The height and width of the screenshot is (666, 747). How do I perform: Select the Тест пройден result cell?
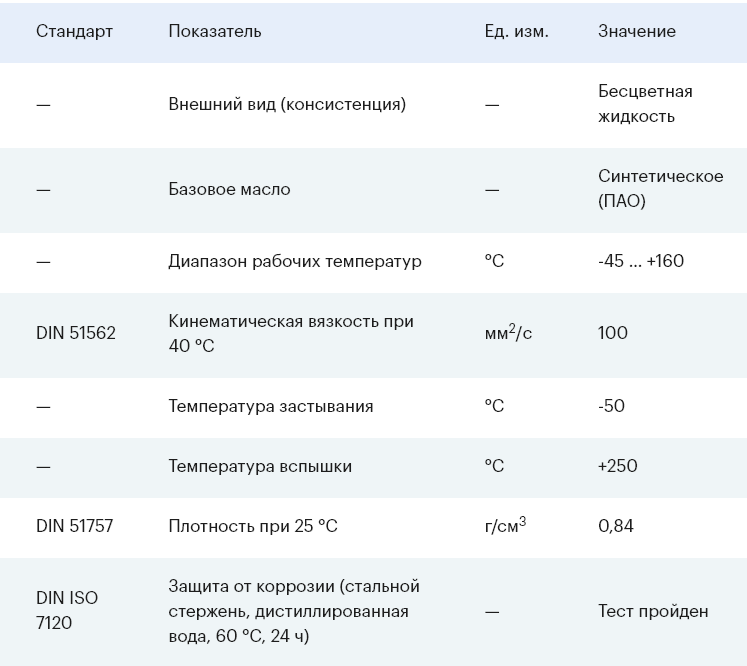pos(653,611)
